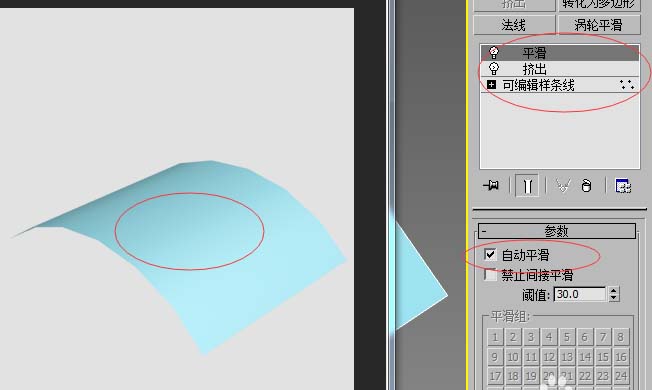The width and height of the screenshot is (652, 390).
Task: Click the 涡轮平滑 modifier button
Action: [599, 25]
